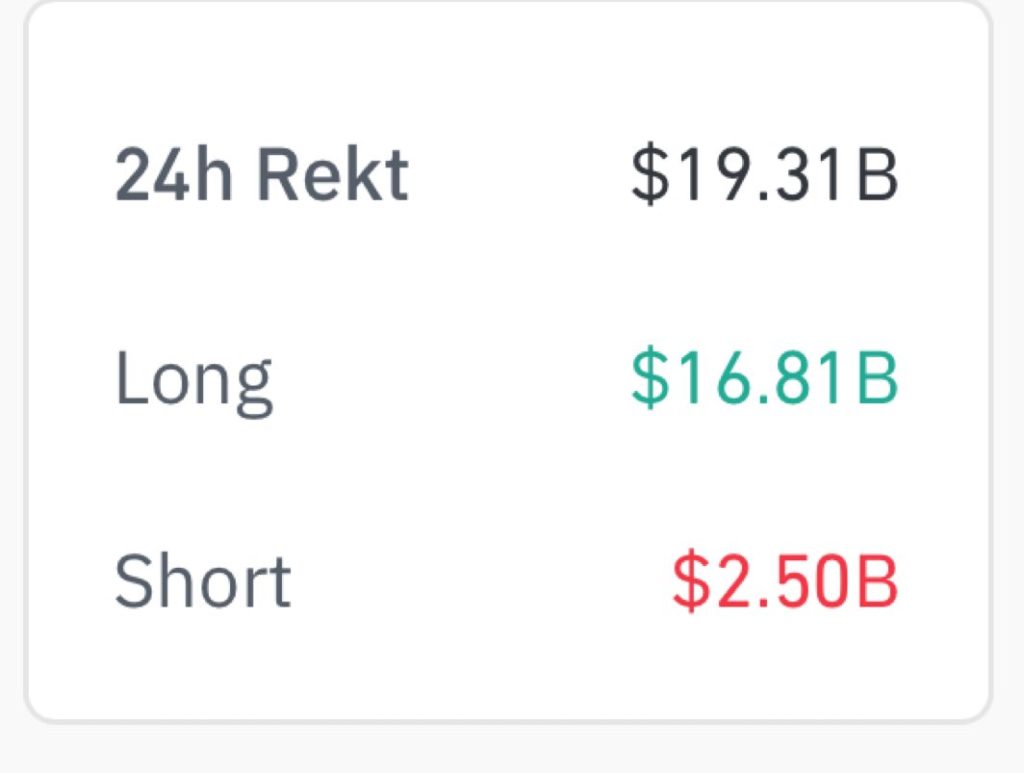1024x773 pixels.
Task: Click the "Short" label
Action: click(203, 580)
